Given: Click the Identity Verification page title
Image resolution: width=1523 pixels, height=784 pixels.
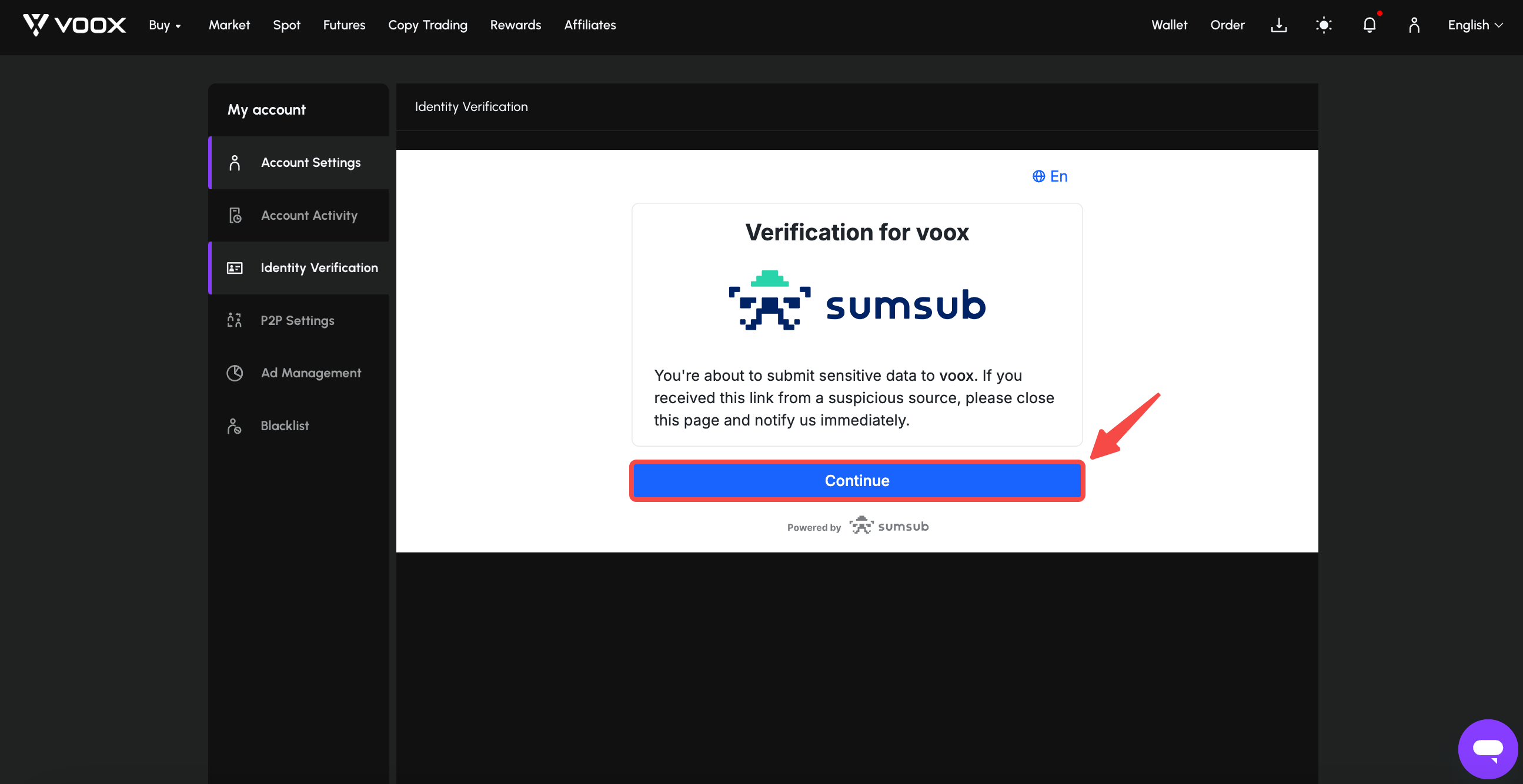Looking at the screenshot, I should click(x=471, y=106).
